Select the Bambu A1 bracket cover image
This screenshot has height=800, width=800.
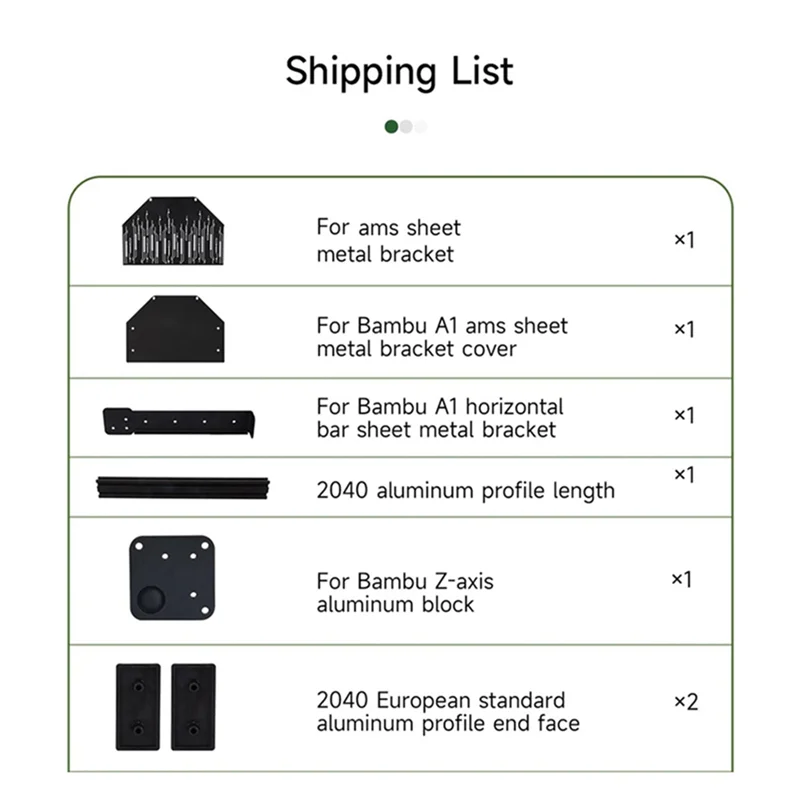point(177,327)
